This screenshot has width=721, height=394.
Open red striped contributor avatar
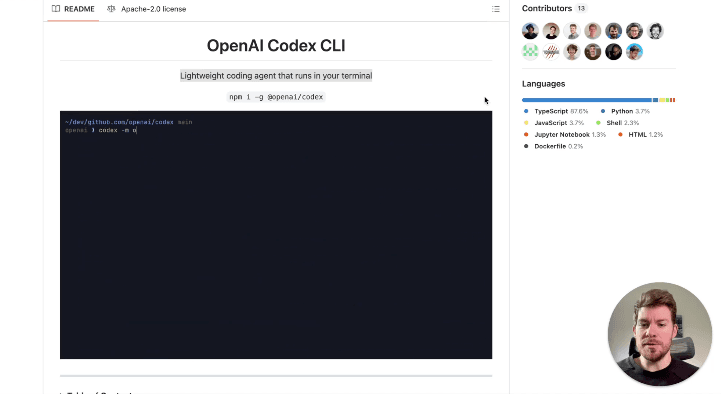[551, 51]
